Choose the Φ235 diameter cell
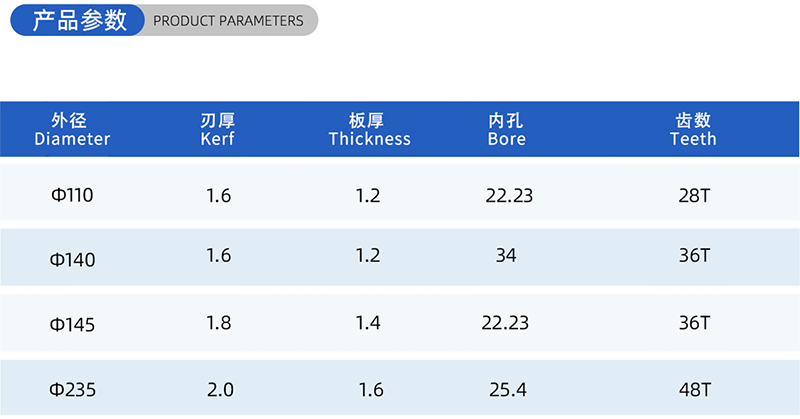The image size is (800, 419). click(x=73, y=390)
